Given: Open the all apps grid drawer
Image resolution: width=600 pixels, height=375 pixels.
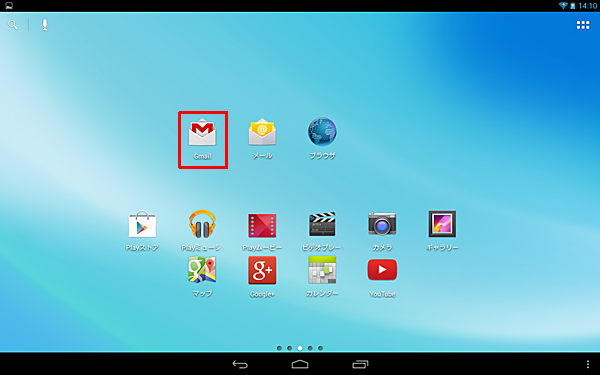Looking at the screenshot, I should click(583, 25).
